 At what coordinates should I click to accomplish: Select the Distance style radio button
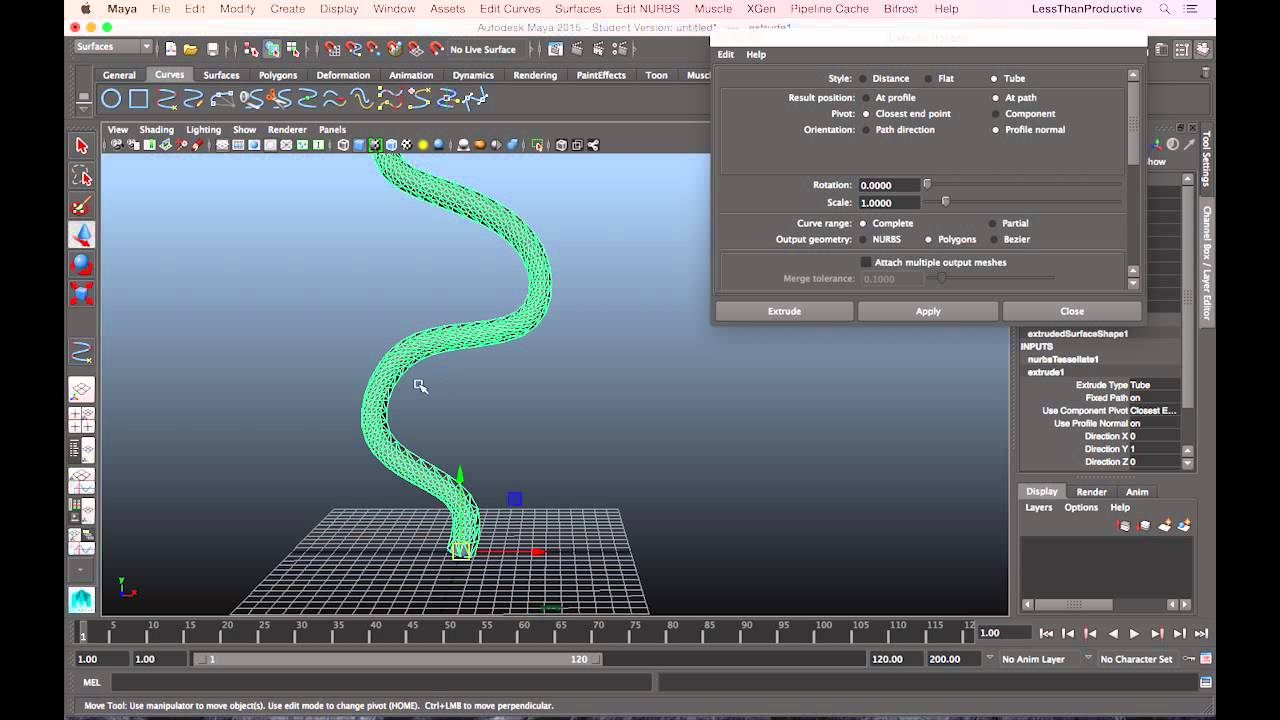click(x=862, y=79)
